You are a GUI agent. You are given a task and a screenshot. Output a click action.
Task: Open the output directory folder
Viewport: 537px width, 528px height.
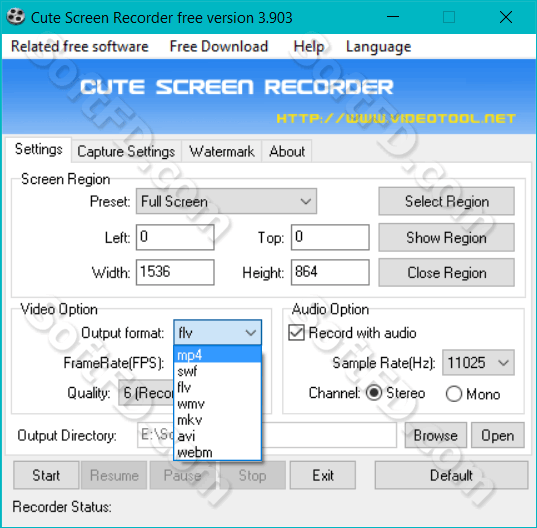(x=498, y=435)
